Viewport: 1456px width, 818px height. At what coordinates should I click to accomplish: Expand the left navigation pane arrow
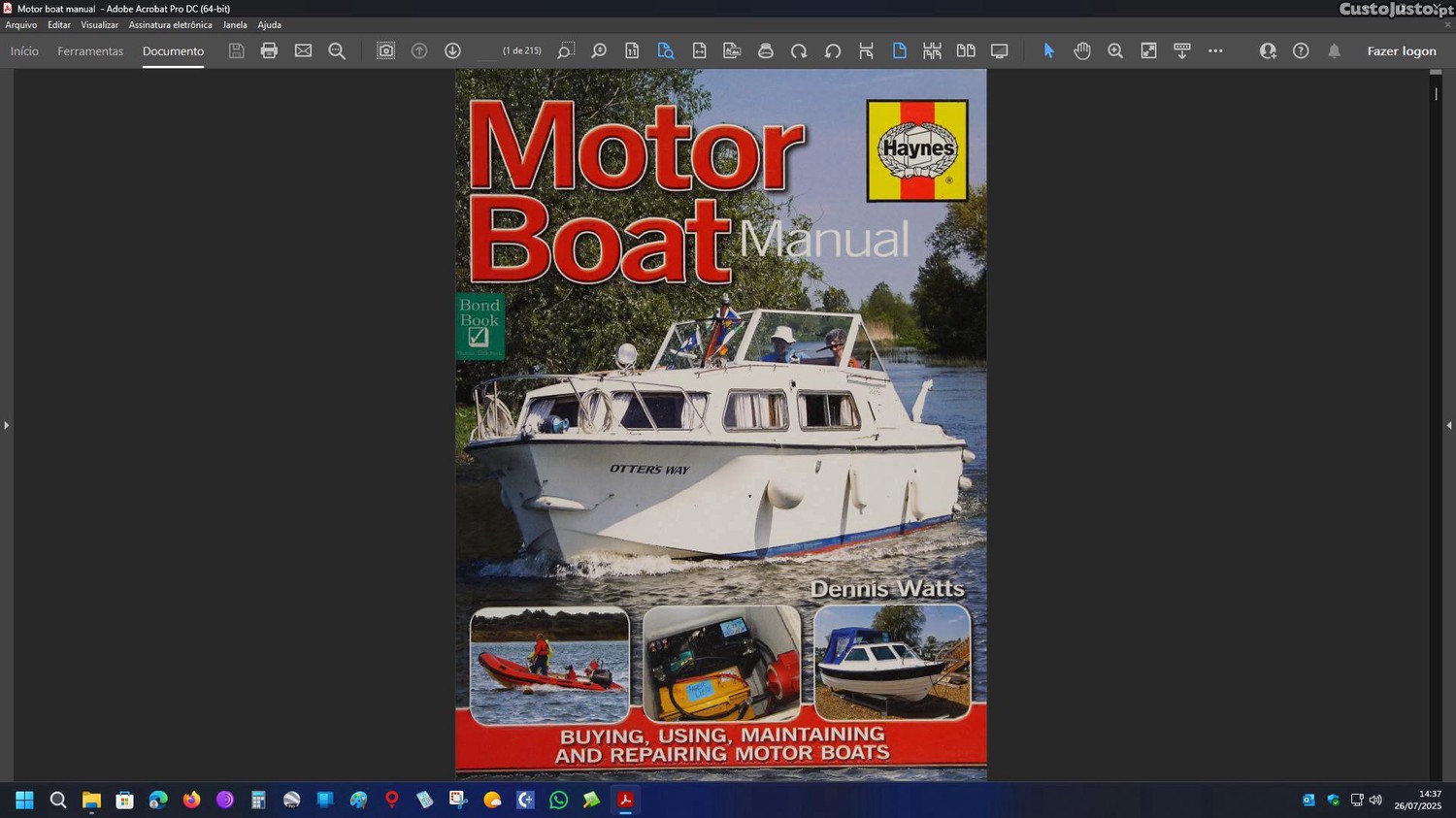6,425
